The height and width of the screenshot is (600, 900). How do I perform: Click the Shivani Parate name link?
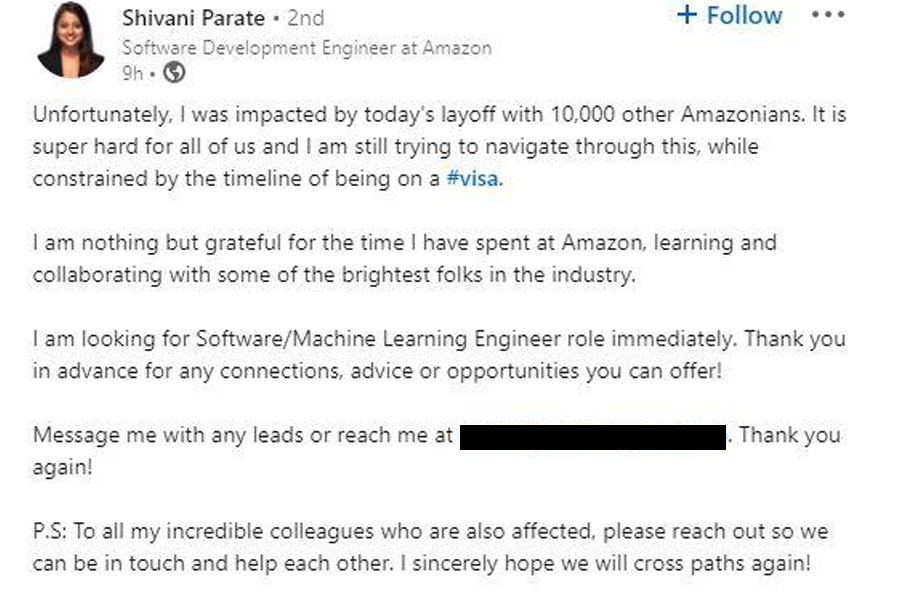194,18
